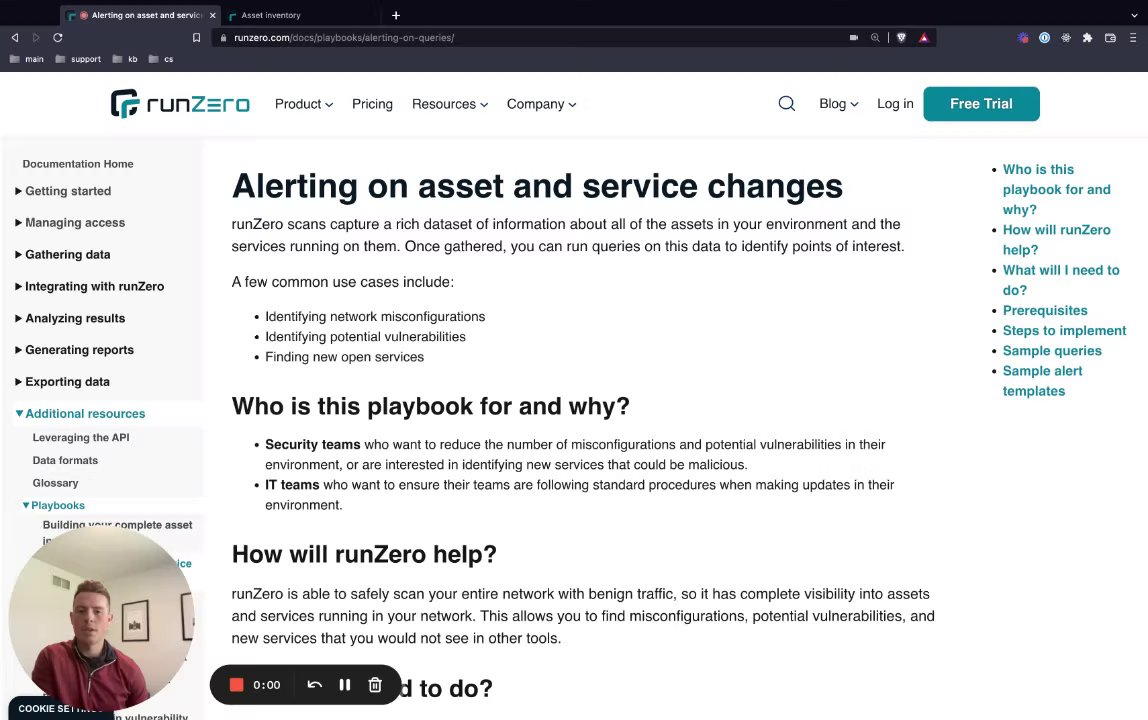Open the kb bookmarks folder
Screen dimensions: 1148x720
coord(125,59)
